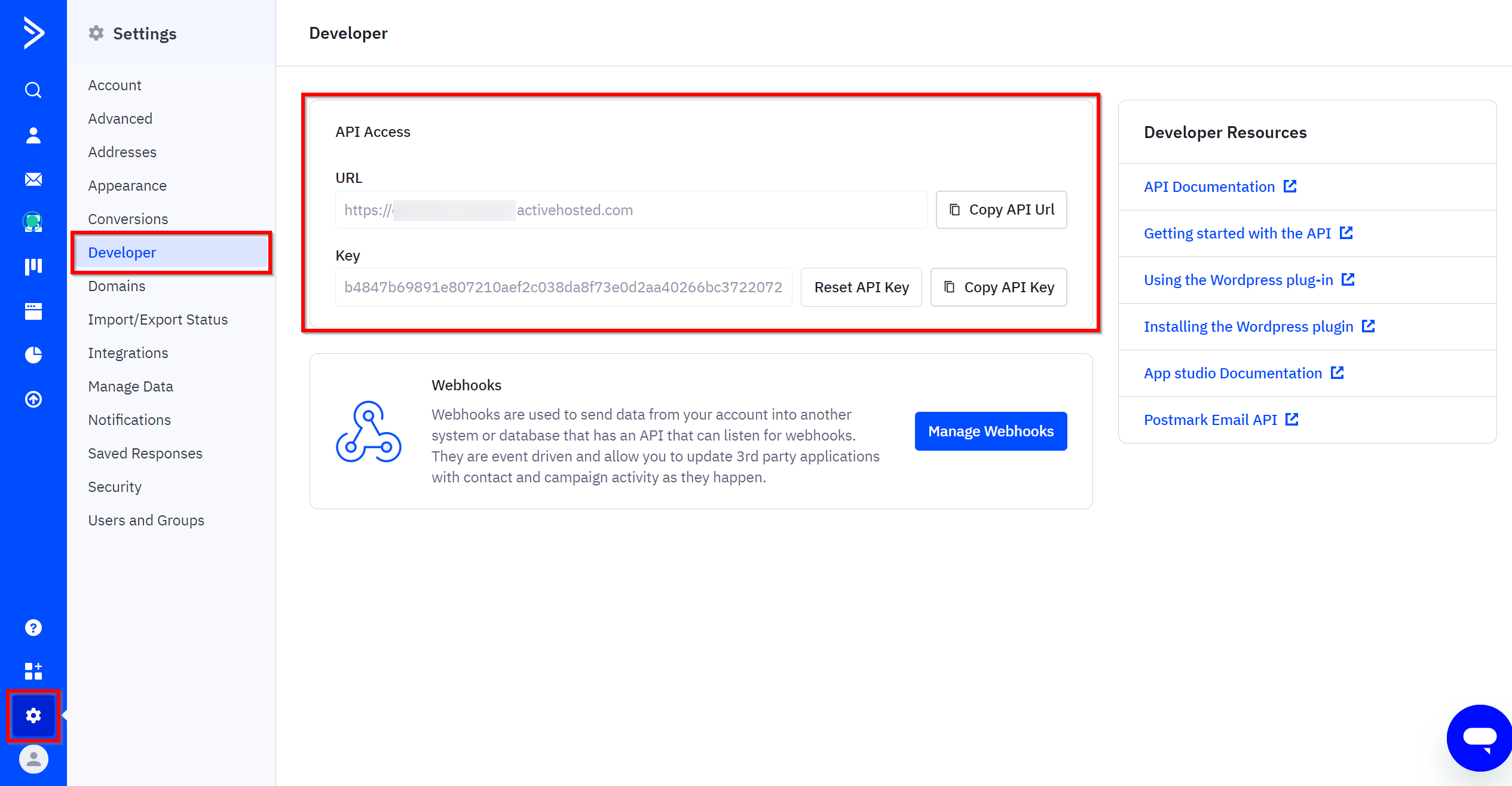
Task: Click external link icon beside App studio Documentation
Action: 1337,373
